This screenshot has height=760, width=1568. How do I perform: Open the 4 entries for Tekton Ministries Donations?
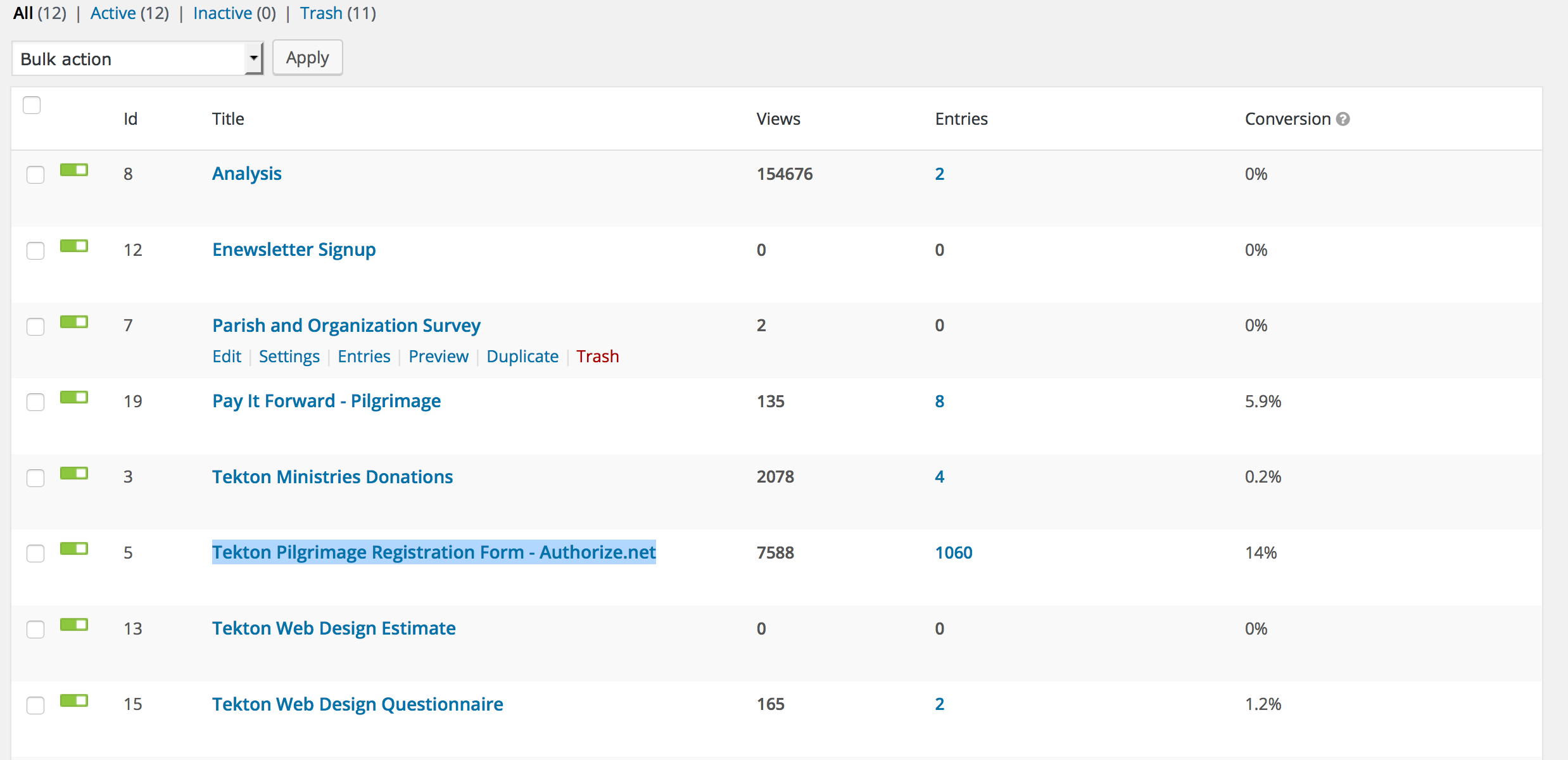(940, 477)
